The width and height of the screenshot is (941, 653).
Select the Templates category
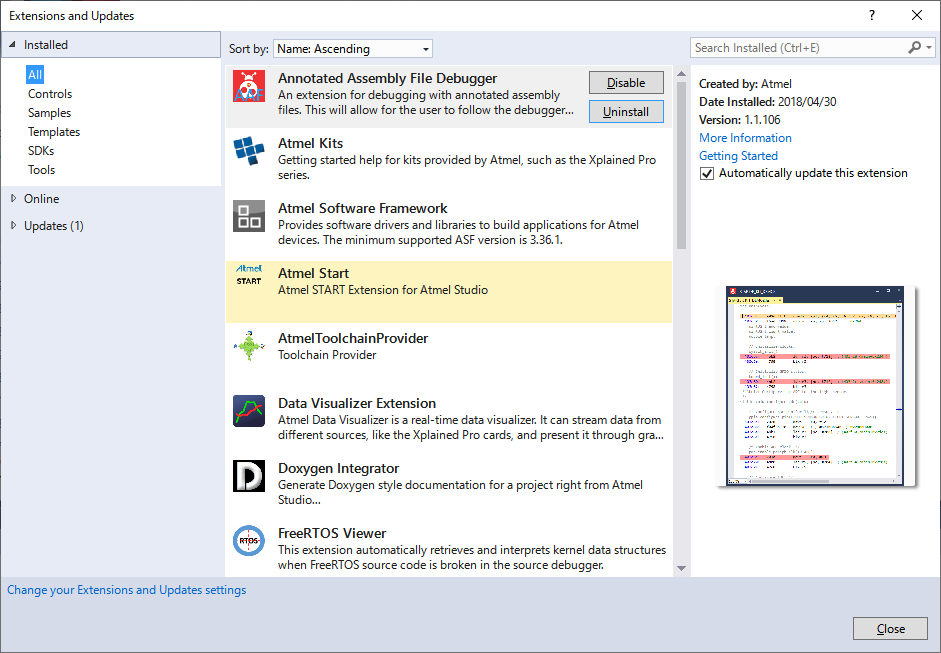(54, 132)
